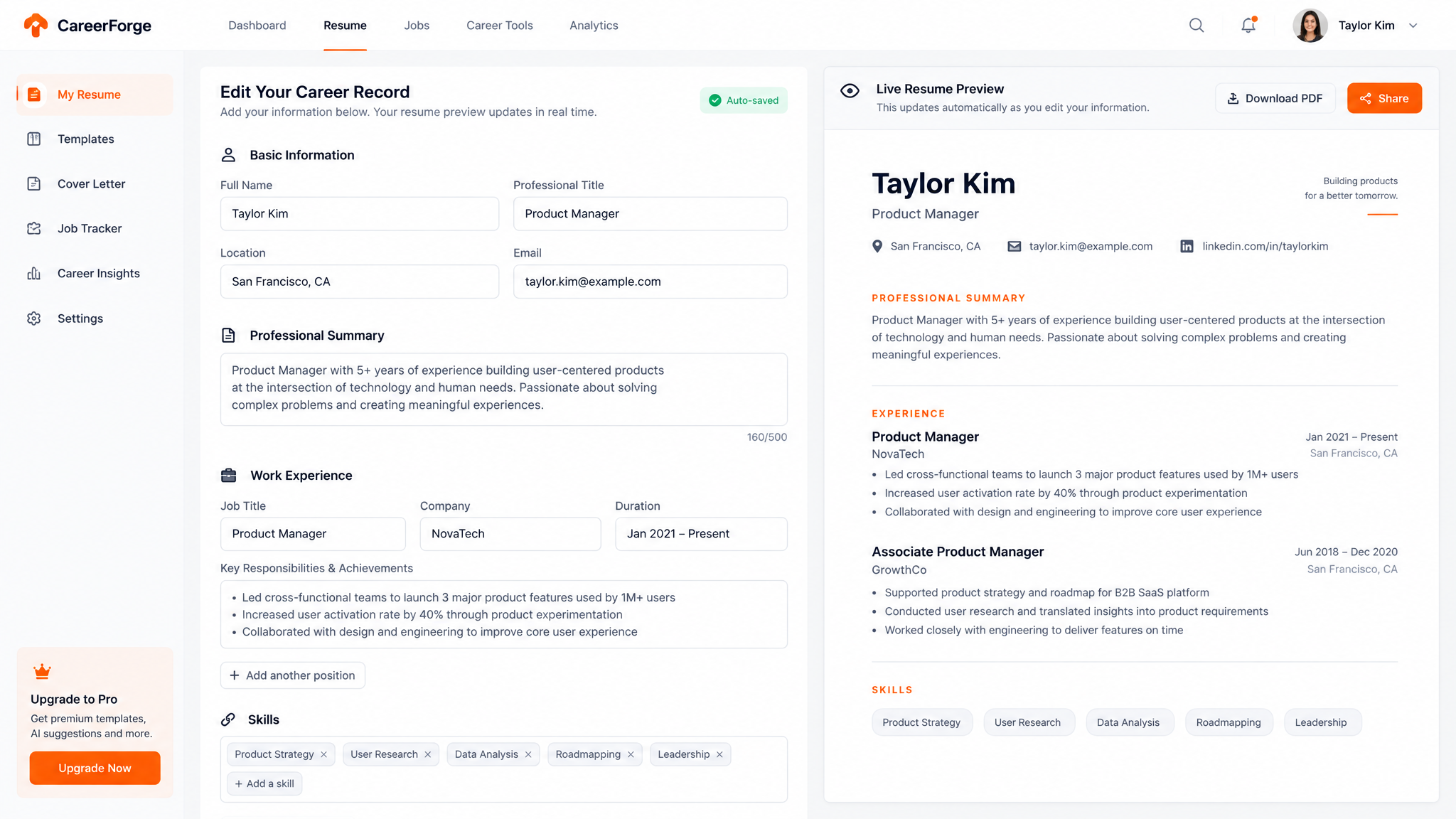Click the Templates sidebar icon
Screen dimensions: 1456x819
pos(34,139)
